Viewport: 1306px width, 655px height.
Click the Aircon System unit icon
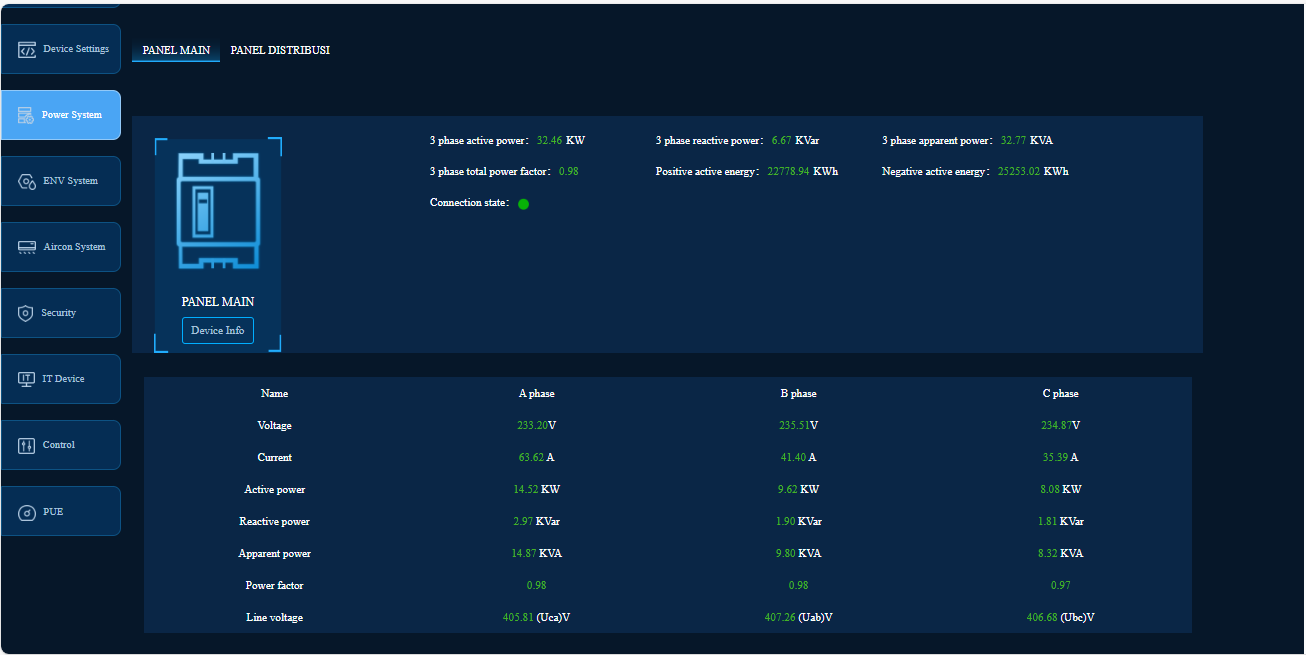[x=27, y=247]
